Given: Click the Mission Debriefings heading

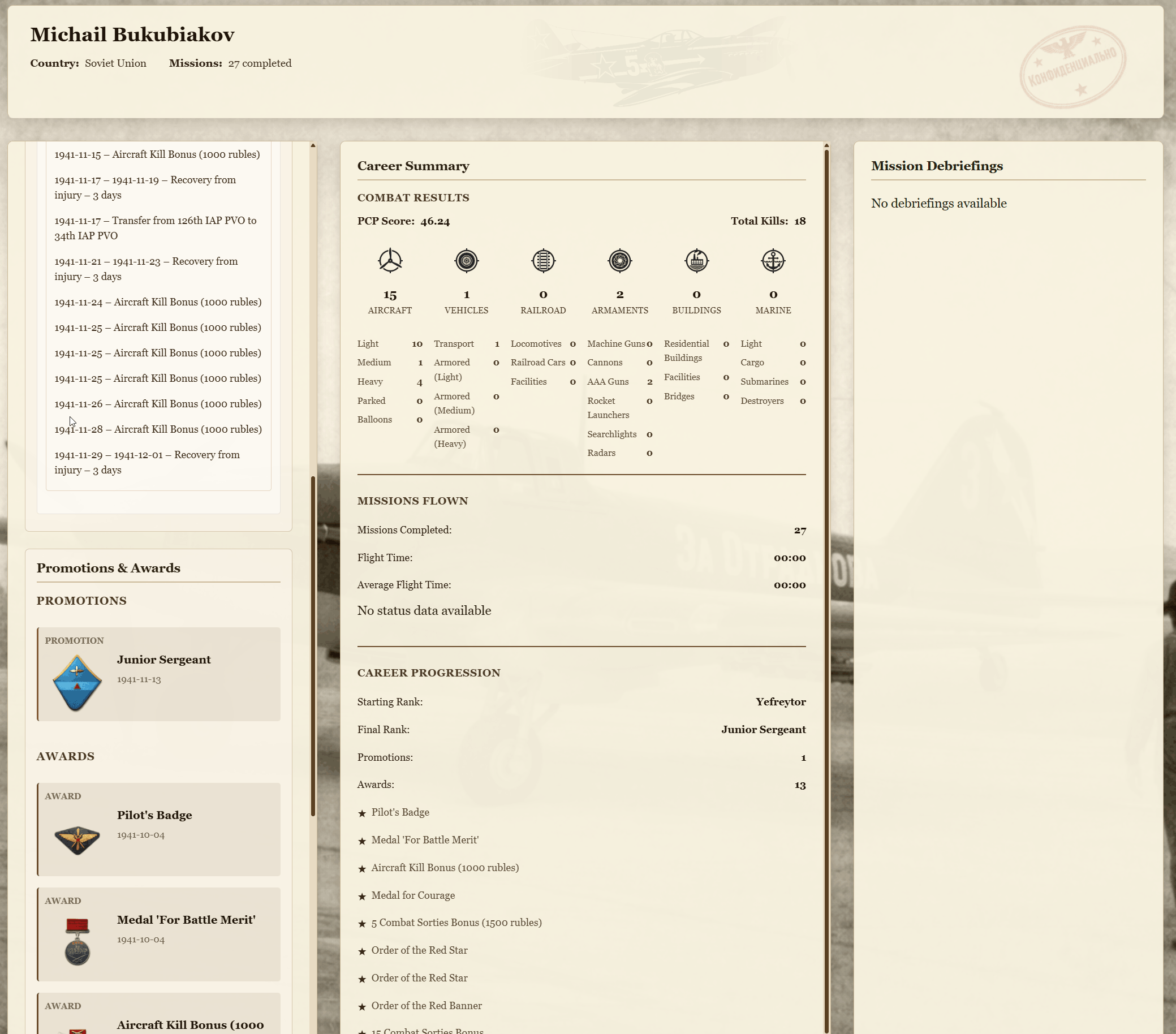Looking at the screenshot, I should click(936, 166).
